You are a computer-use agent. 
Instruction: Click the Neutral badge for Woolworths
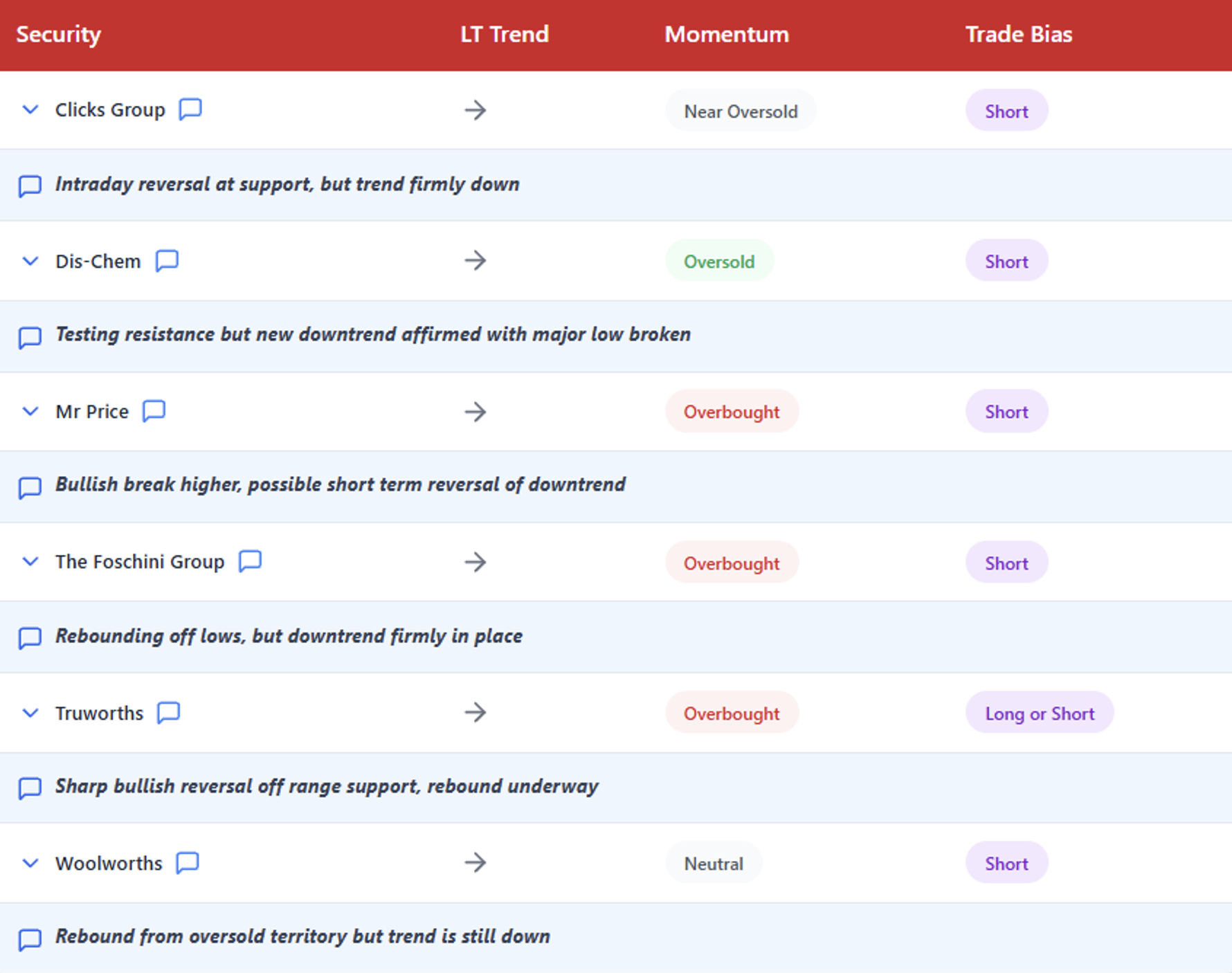click(x=714, y=863)
